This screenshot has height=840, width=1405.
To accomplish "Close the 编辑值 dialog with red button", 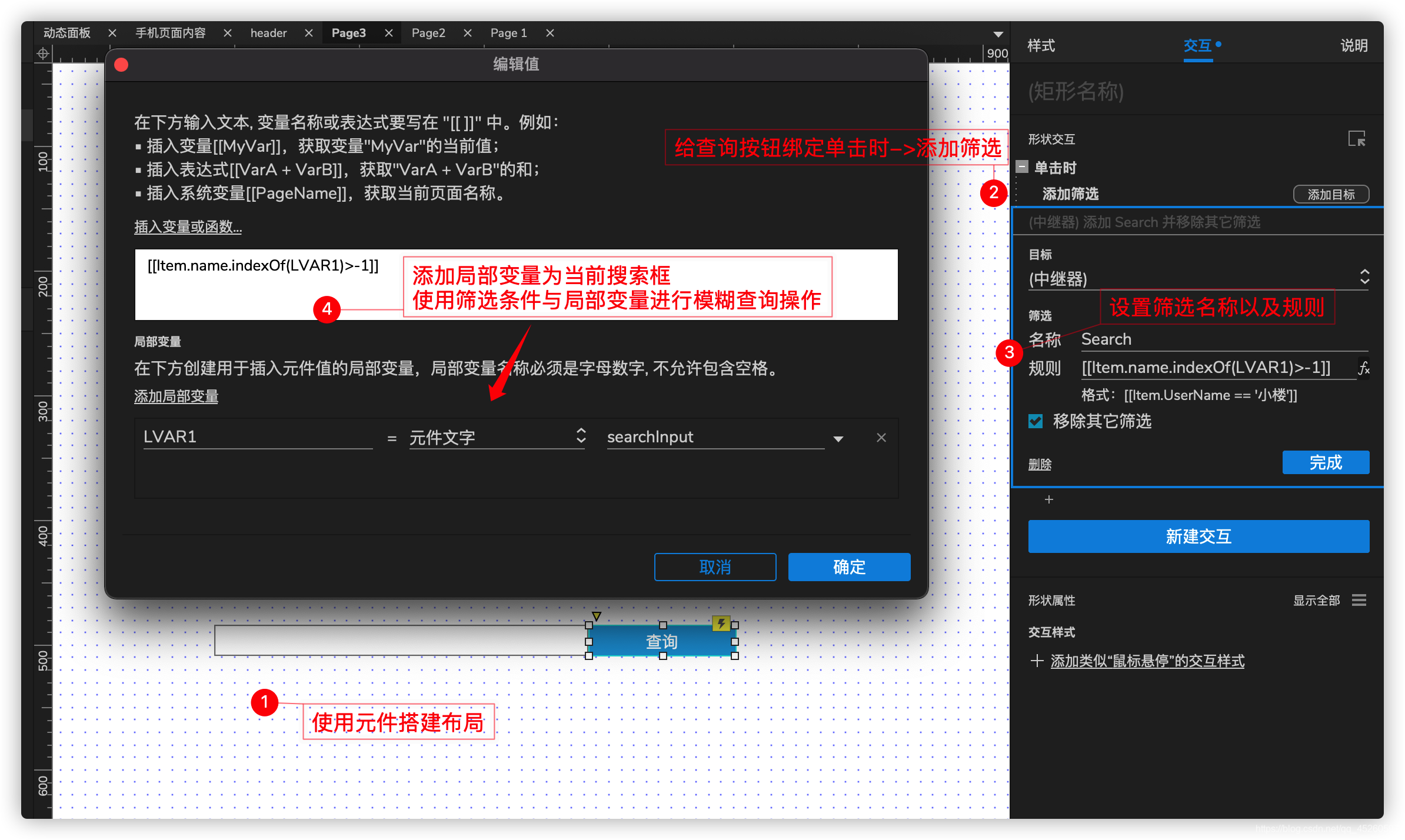I will click(121, 64).
